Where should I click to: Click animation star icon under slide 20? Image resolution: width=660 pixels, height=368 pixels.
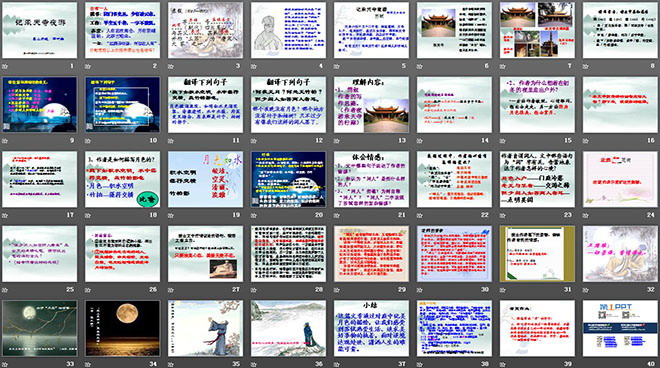point(254,215)
